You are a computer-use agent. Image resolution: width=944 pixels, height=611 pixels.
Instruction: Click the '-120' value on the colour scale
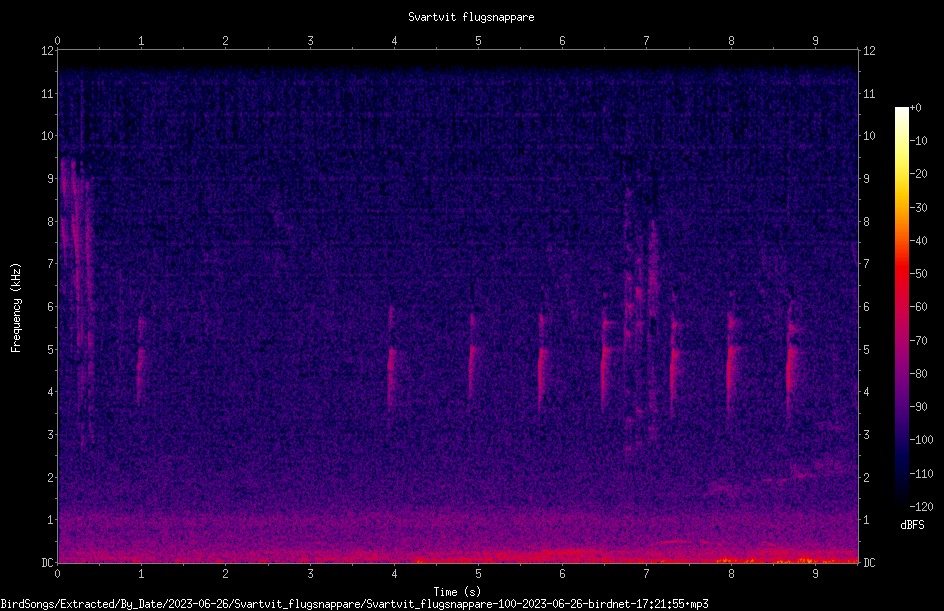tap(921, 507)
